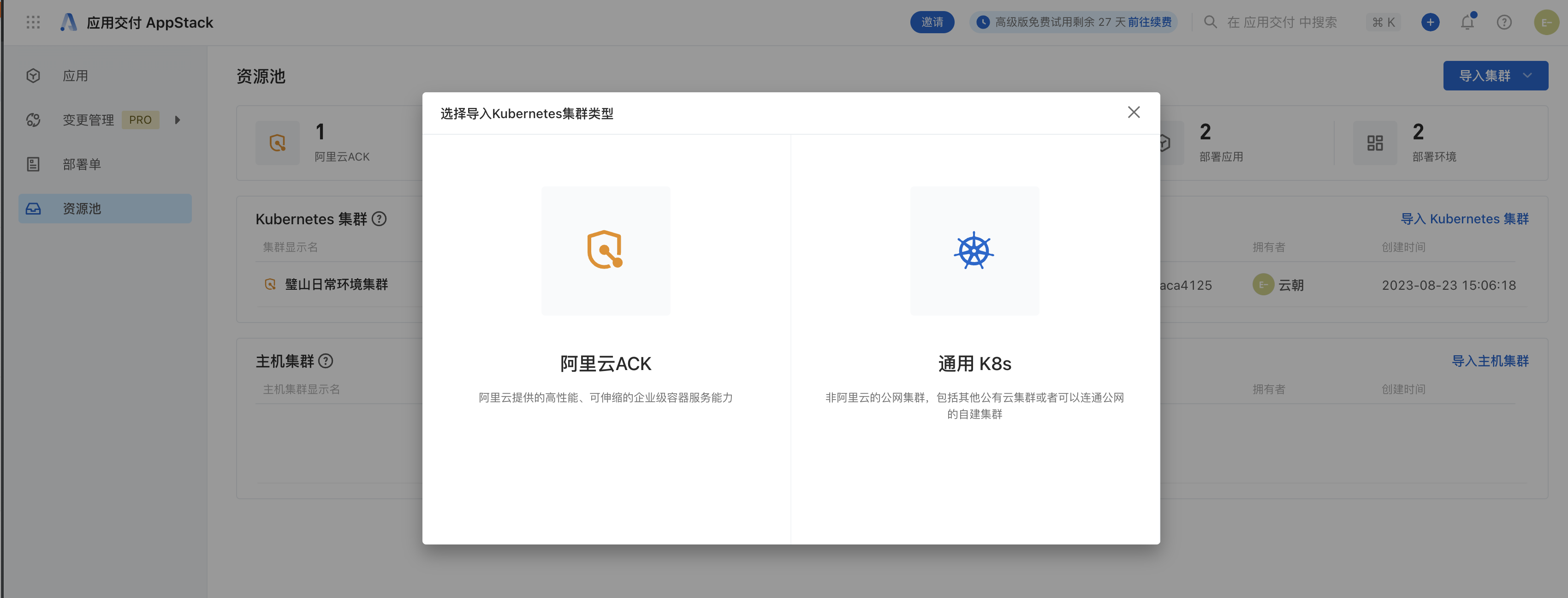The height and width of the screenshot is (598, 1568).
Task: Select 资源池 in the sidebar
Action: tap(105, 209)
